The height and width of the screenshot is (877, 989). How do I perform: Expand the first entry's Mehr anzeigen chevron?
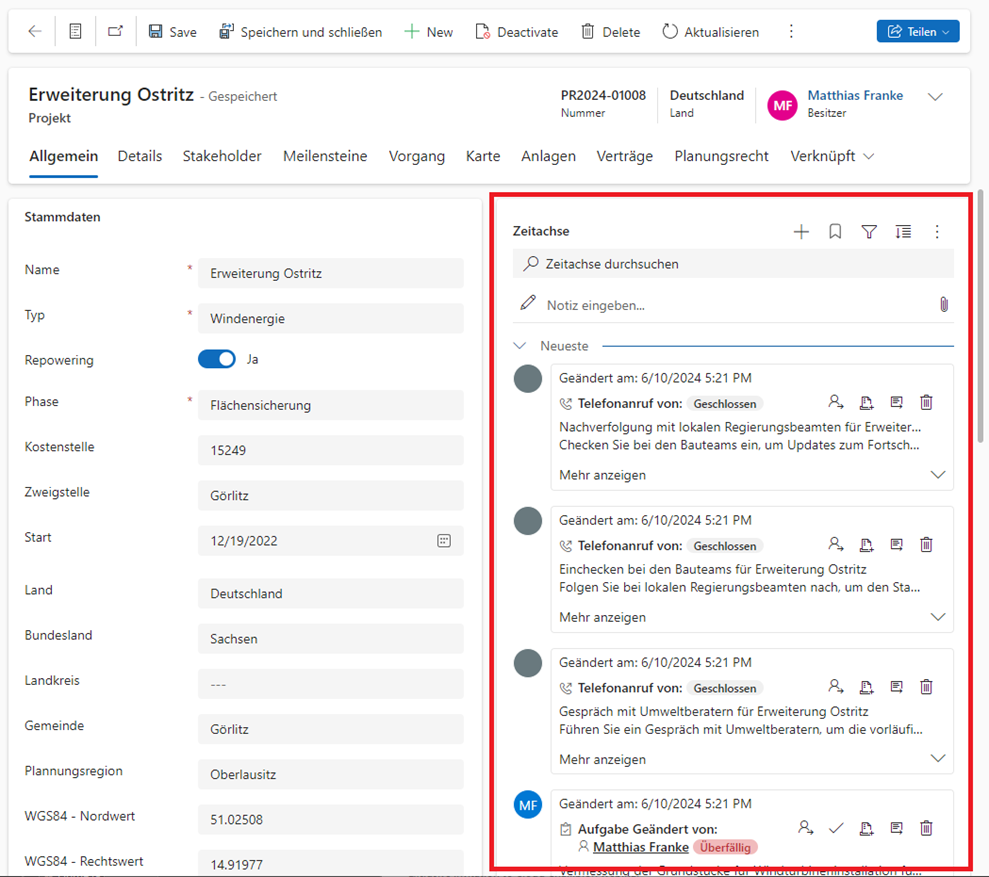(x=937, y=475)
